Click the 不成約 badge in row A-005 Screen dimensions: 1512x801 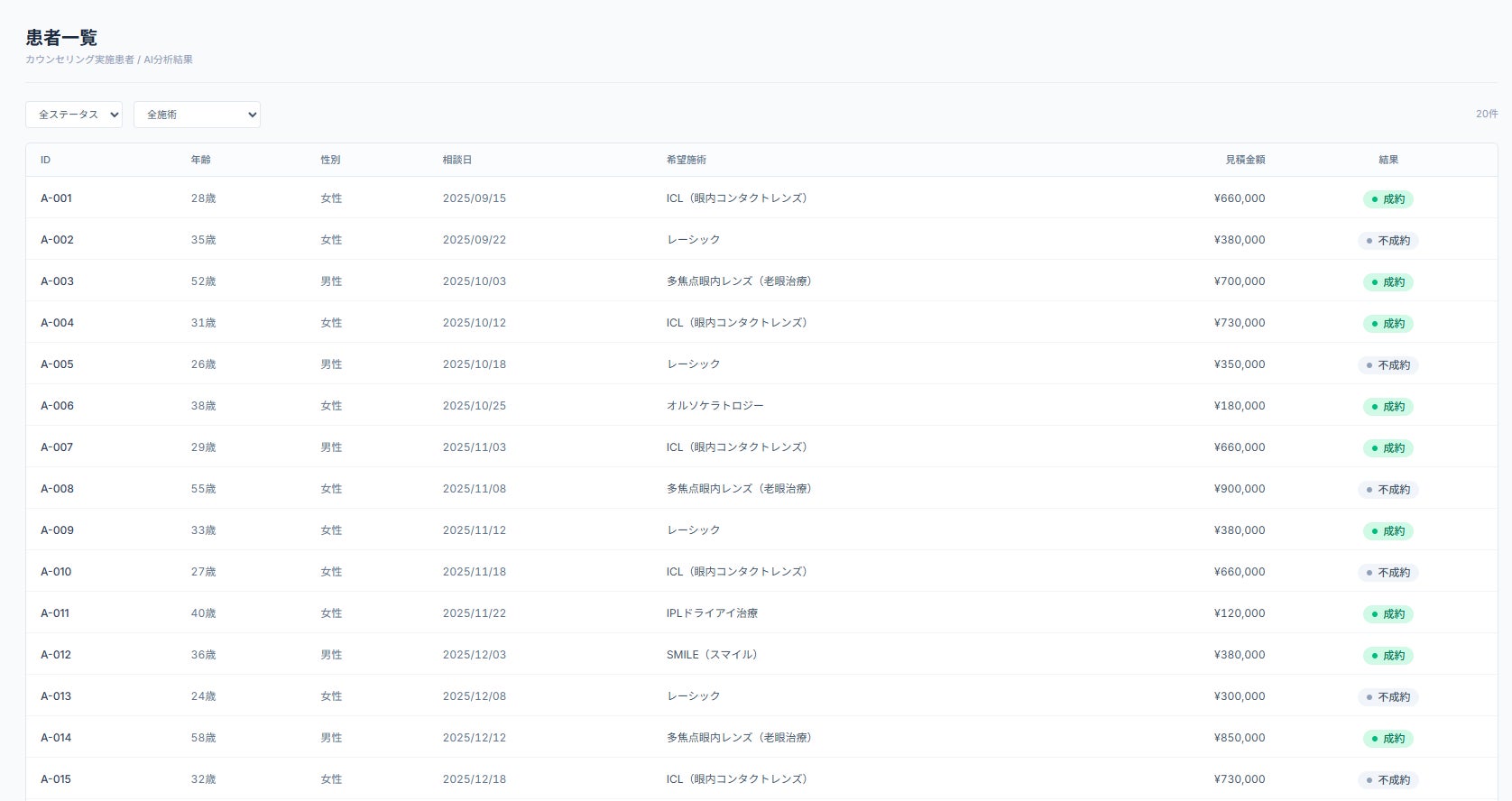(1388, 365)
